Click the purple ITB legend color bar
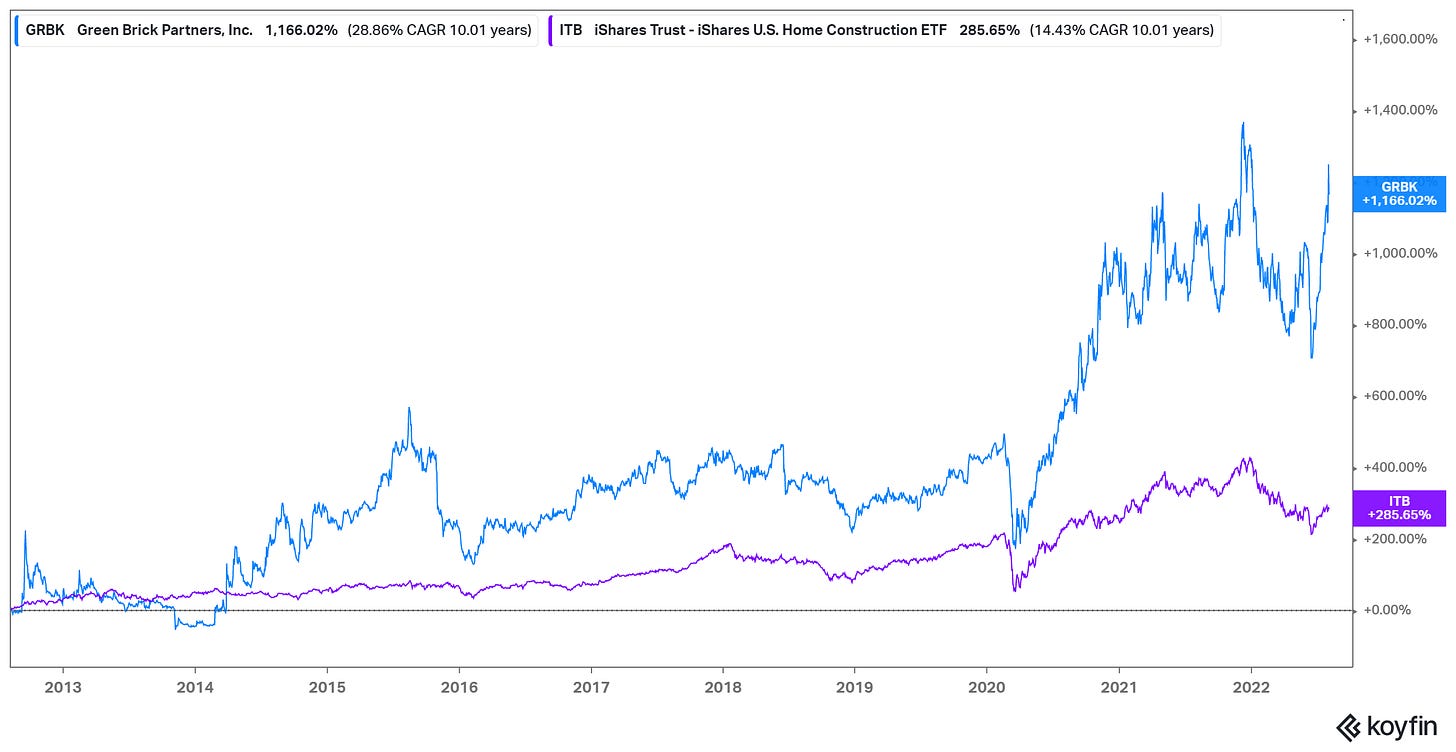The height and width of the screenshot is (752, 1456). pos(549,31)
